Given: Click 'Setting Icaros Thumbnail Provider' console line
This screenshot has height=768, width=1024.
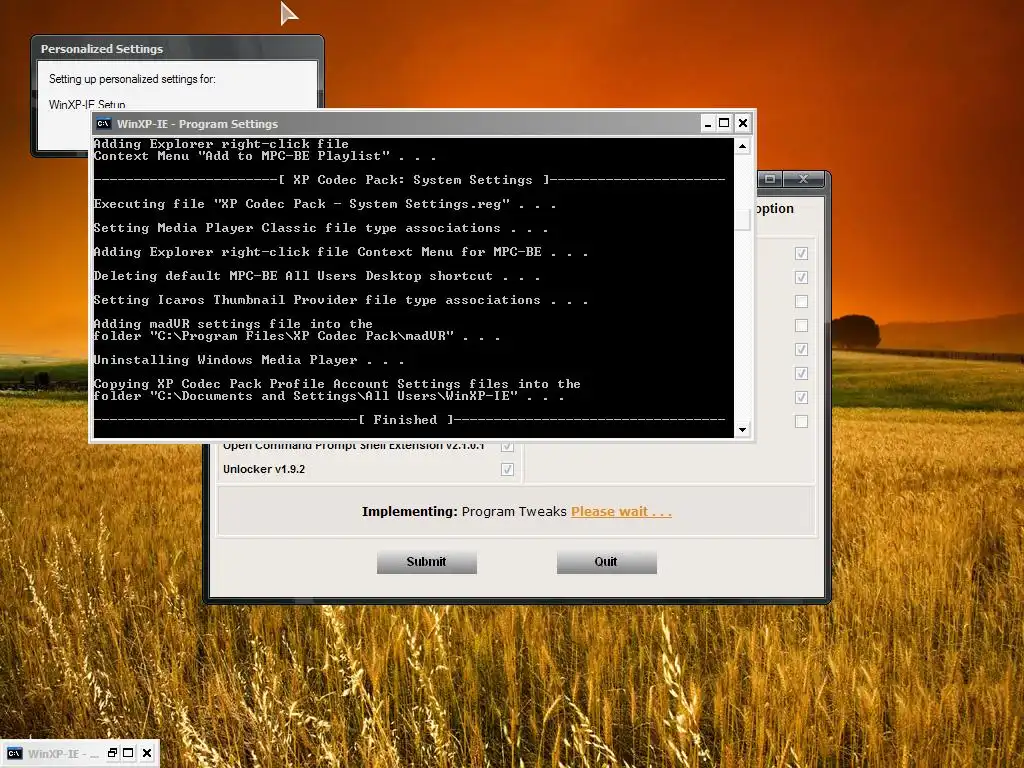Looking at the screenshot, I should point(341,300).
